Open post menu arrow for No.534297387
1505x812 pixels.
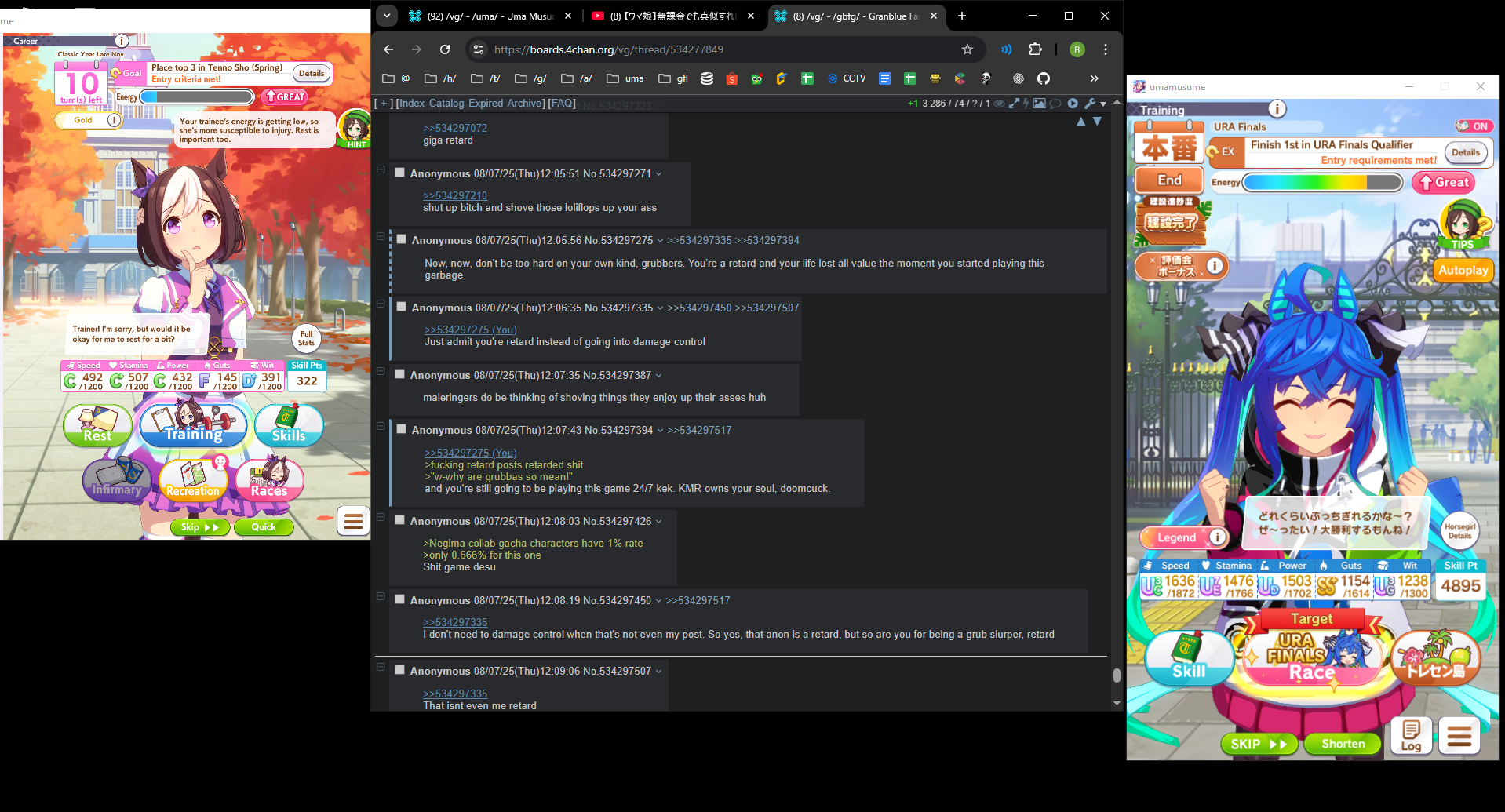click(x=659, y=376)
